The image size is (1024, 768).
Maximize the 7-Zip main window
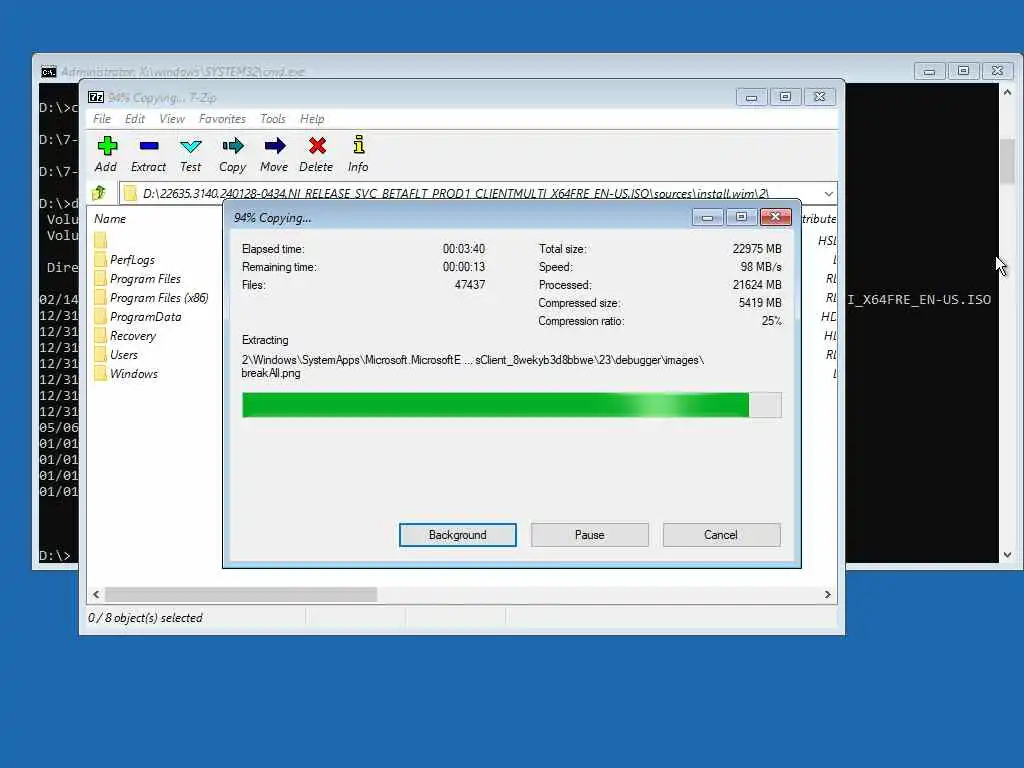tap(785, 97)
